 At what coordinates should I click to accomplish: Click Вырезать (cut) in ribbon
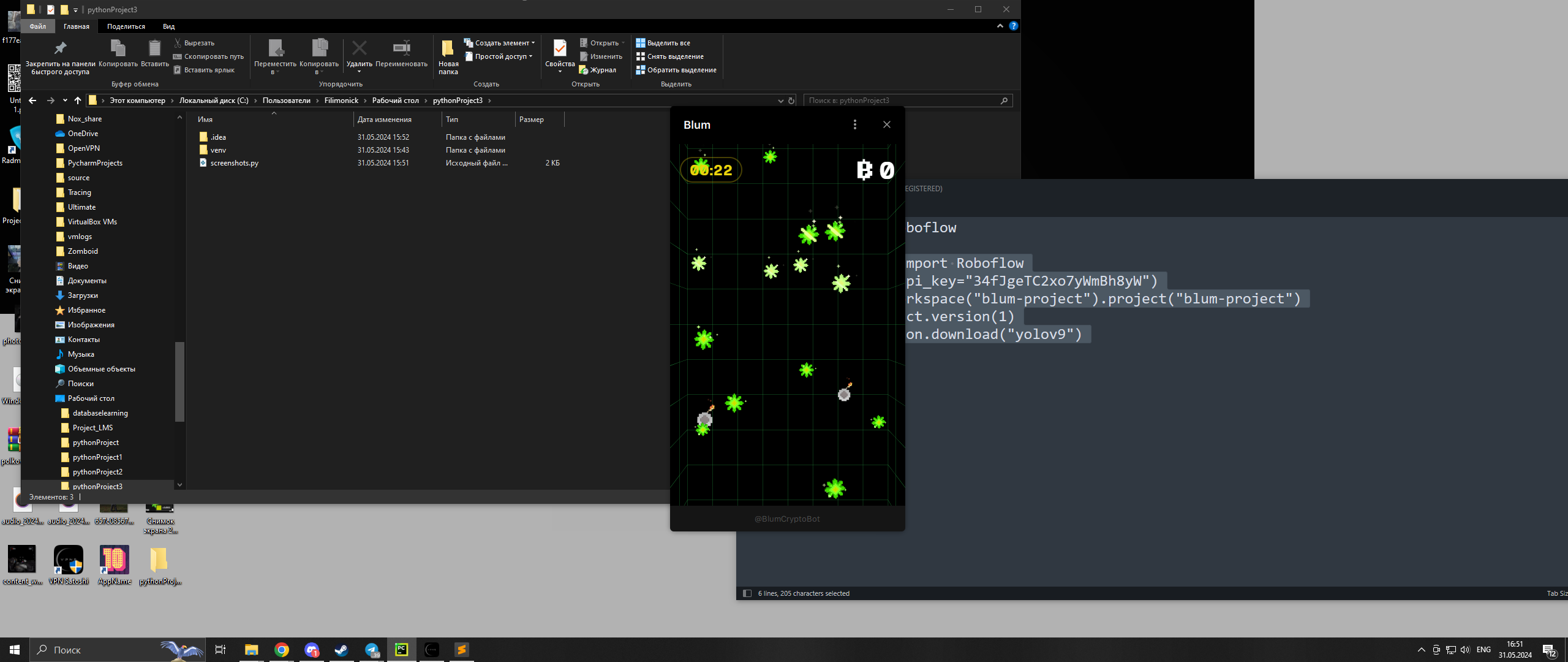coord(194,43)
